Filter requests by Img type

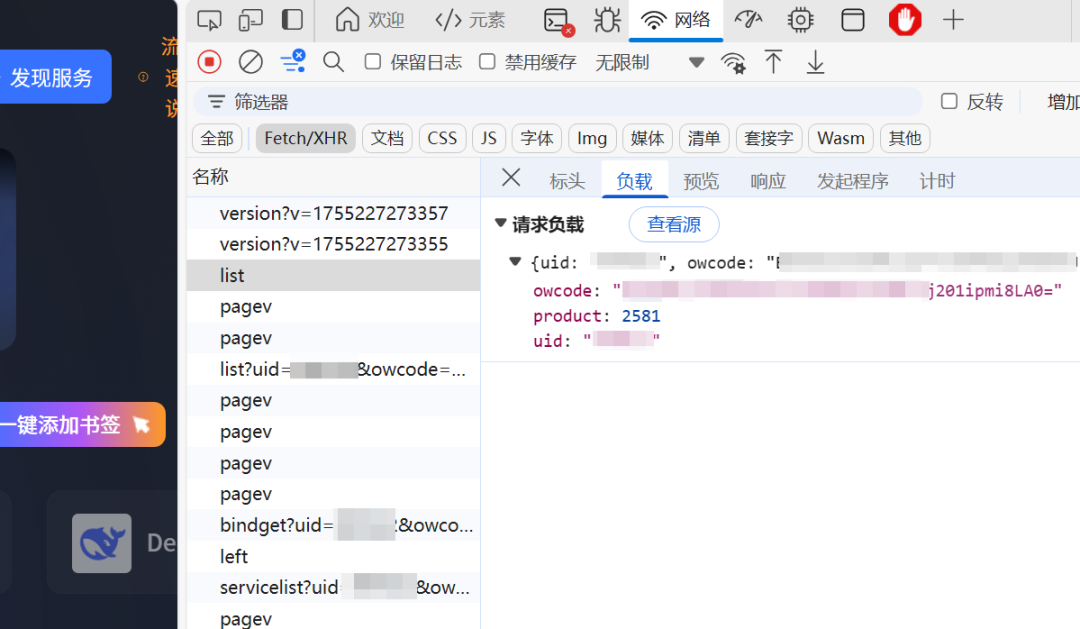[592, 138]
